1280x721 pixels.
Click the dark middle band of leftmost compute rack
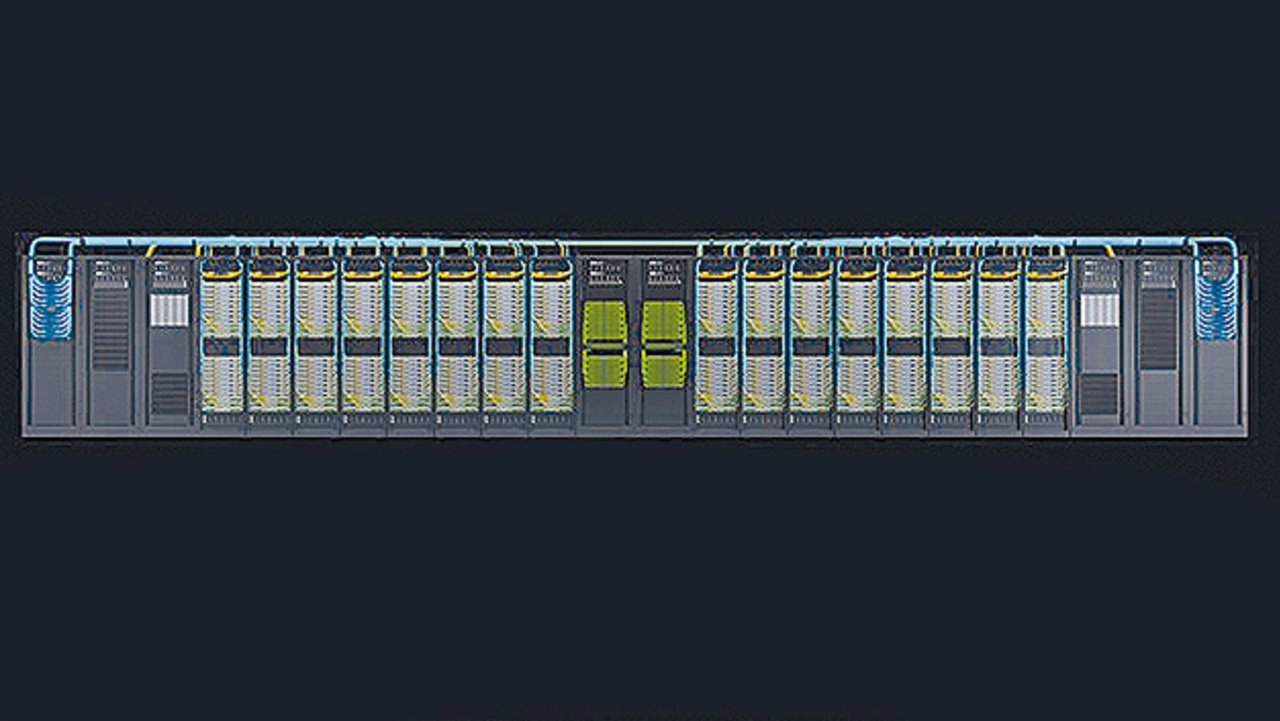coord(221,346)
